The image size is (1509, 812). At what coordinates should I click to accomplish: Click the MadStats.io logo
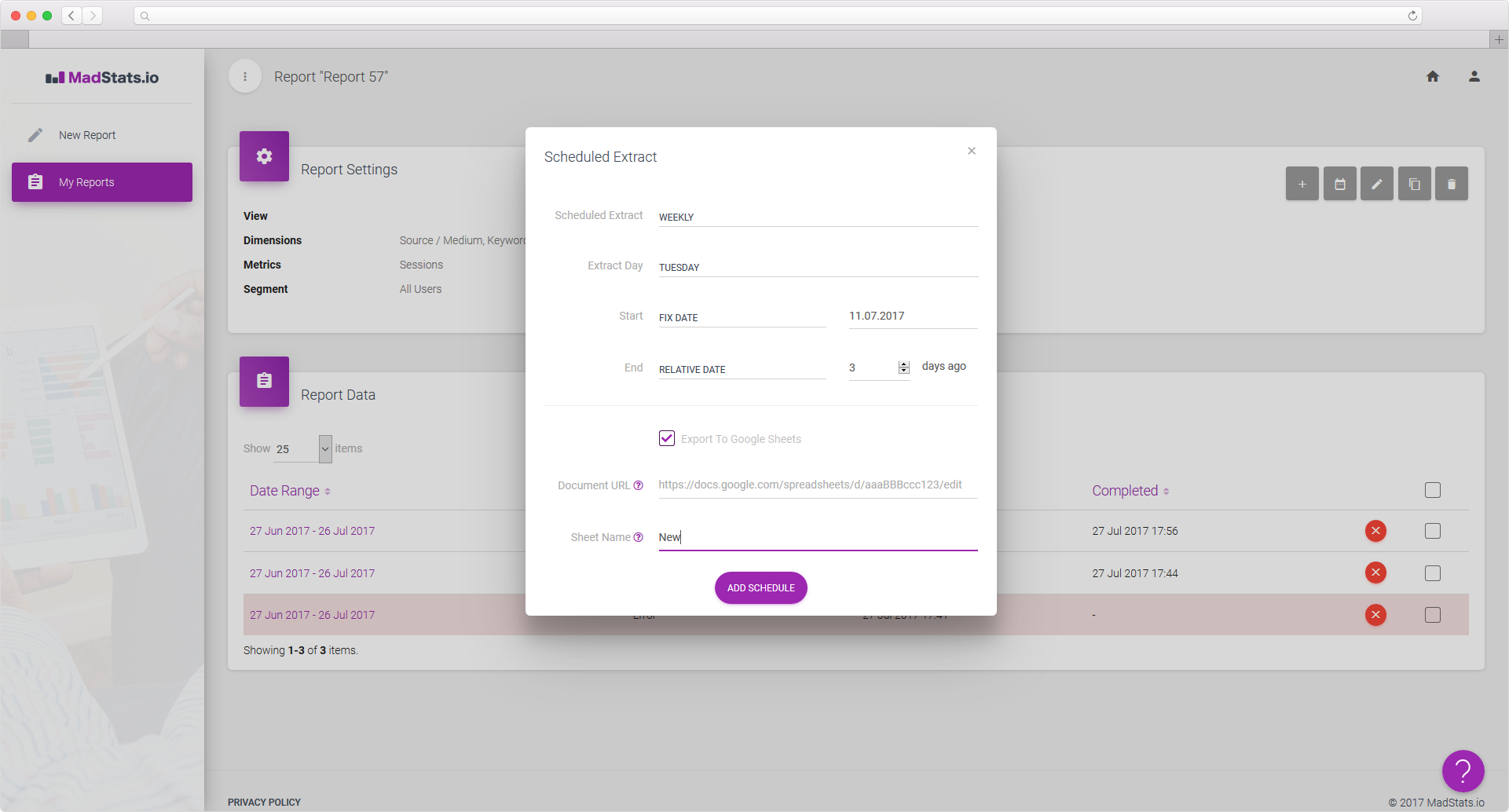tap(102, 77)
